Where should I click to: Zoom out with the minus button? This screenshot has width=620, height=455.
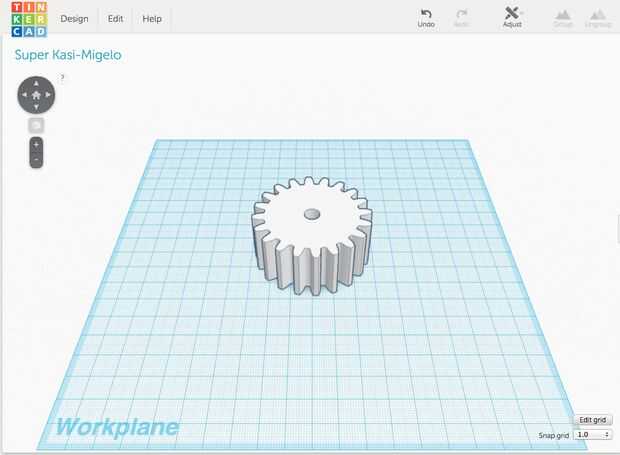pyautogui.click(x=36, y=160)
